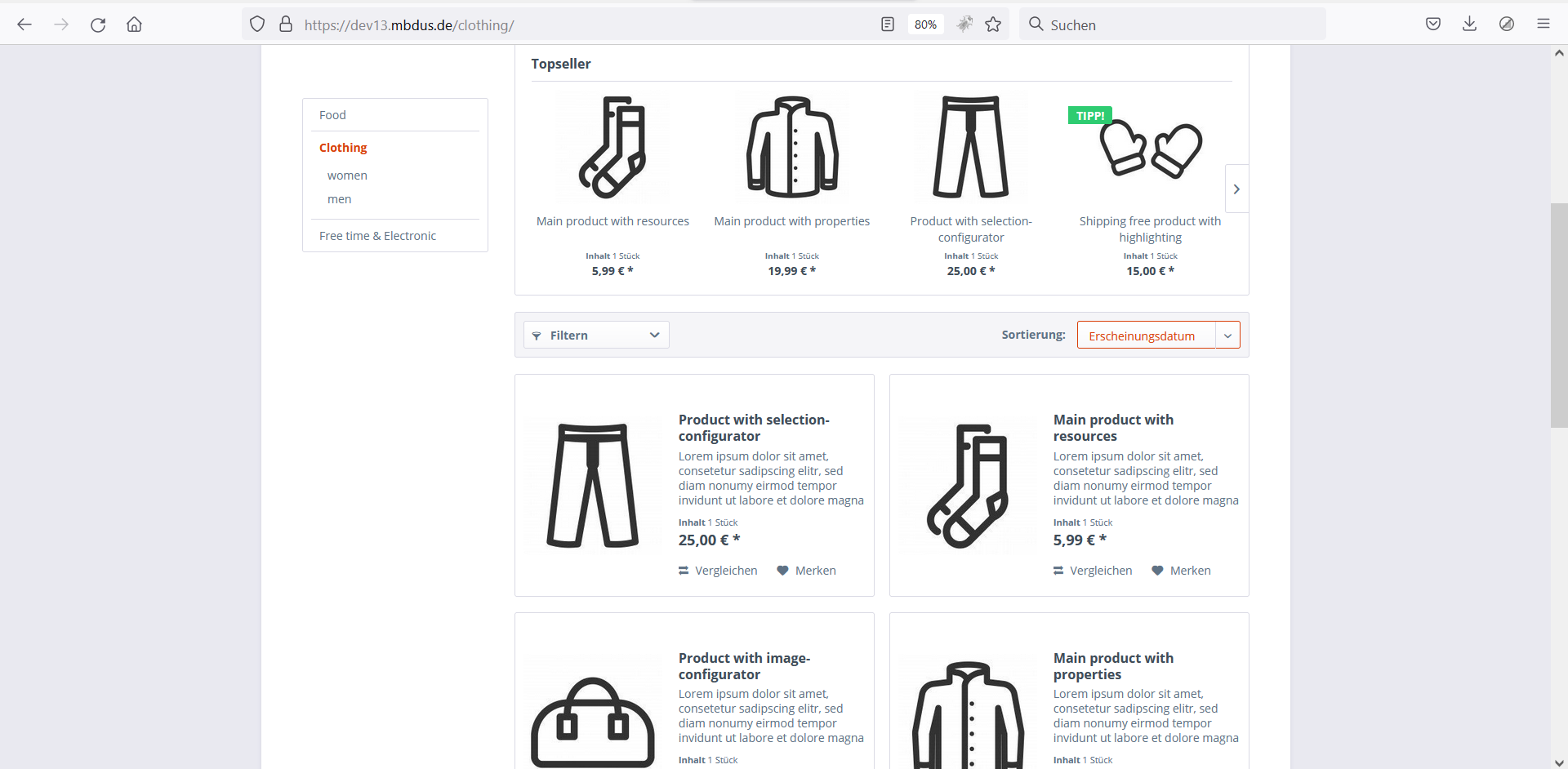This screenshot has width=1568, height=769.
Task: Open the Firefox downloads panel
Action: point(1469,24)
